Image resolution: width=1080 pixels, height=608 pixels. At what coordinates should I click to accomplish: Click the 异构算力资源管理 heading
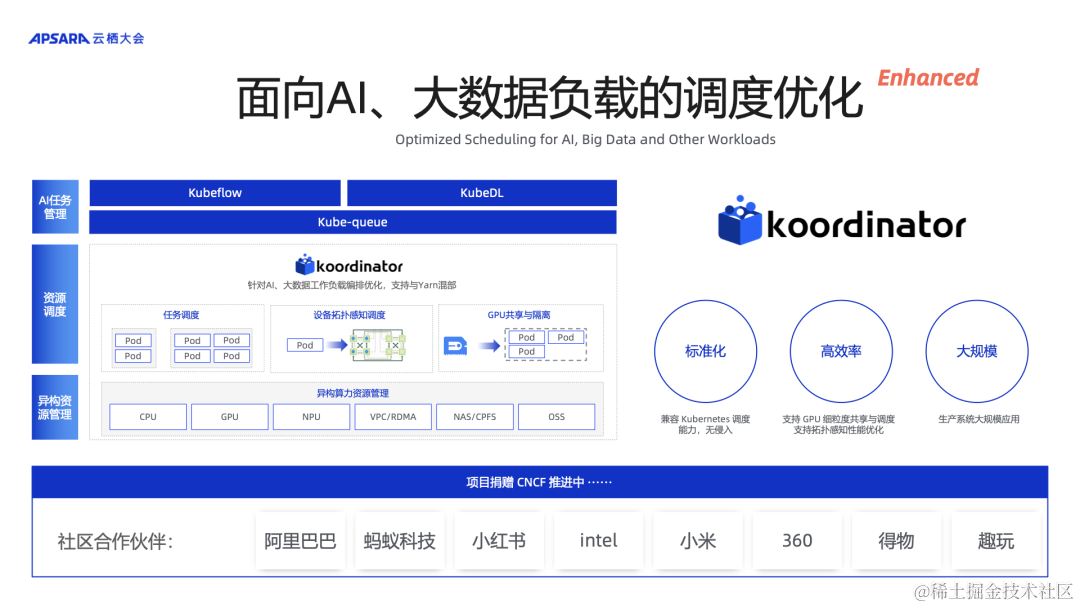coord(353,393)
